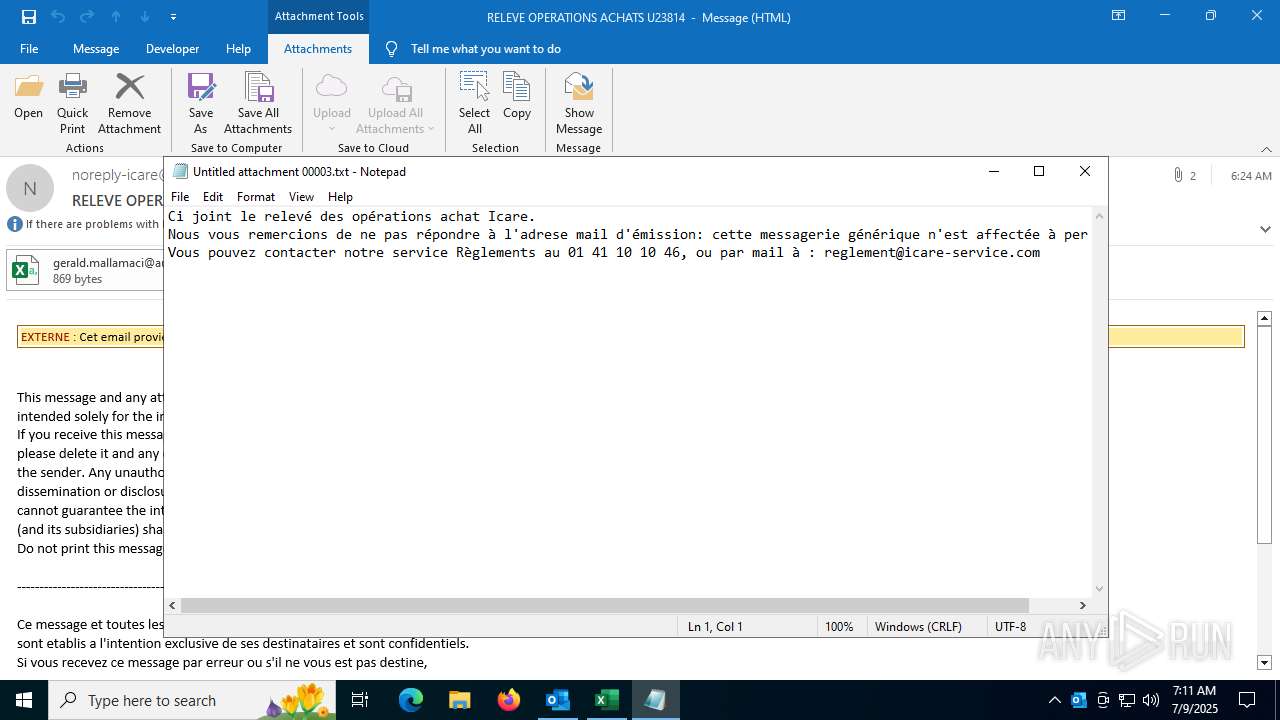Click the sender avatar N
The height and width of the screenshot is (720, 1280).
coord(30,188)
